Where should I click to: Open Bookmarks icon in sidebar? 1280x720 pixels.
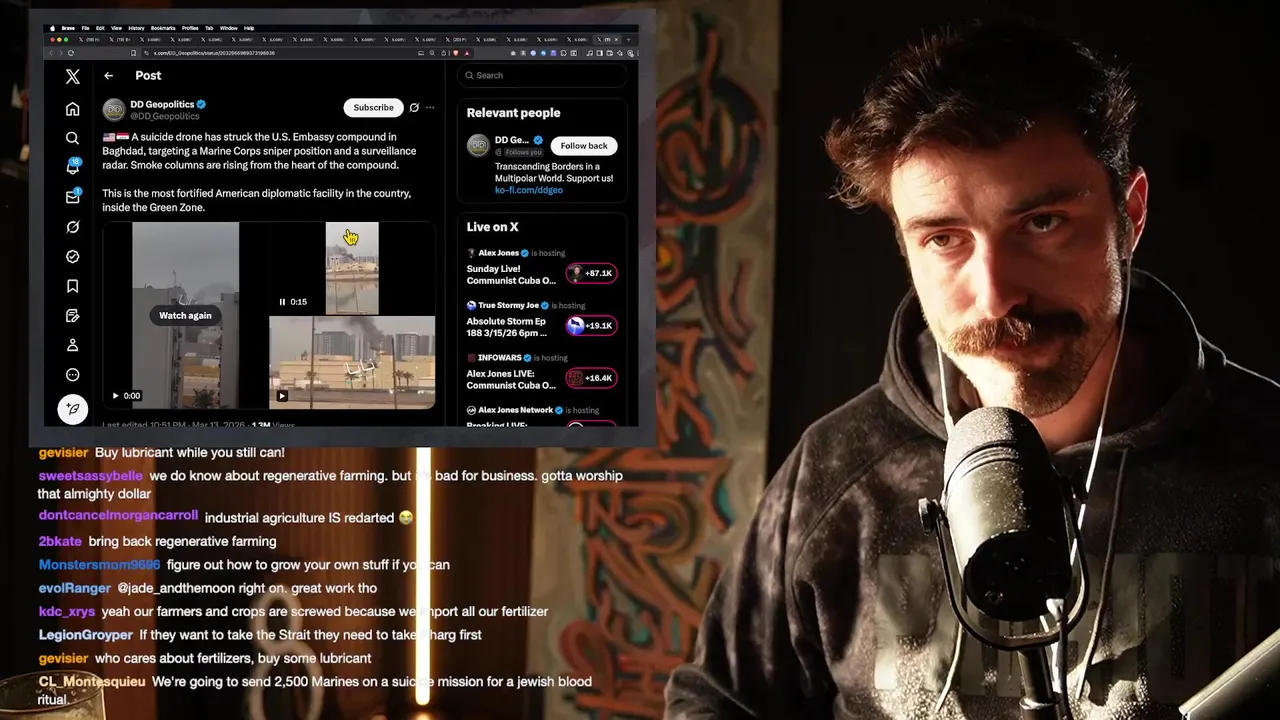(x=73, y=286)
